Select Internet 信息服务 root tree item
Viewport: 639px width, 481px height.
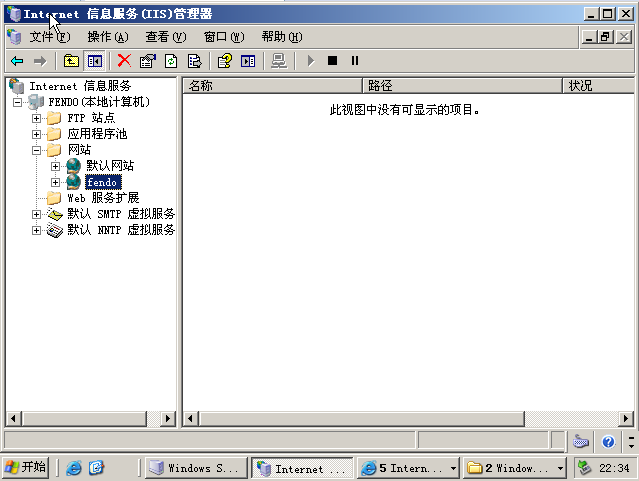(x=80, y=86)
